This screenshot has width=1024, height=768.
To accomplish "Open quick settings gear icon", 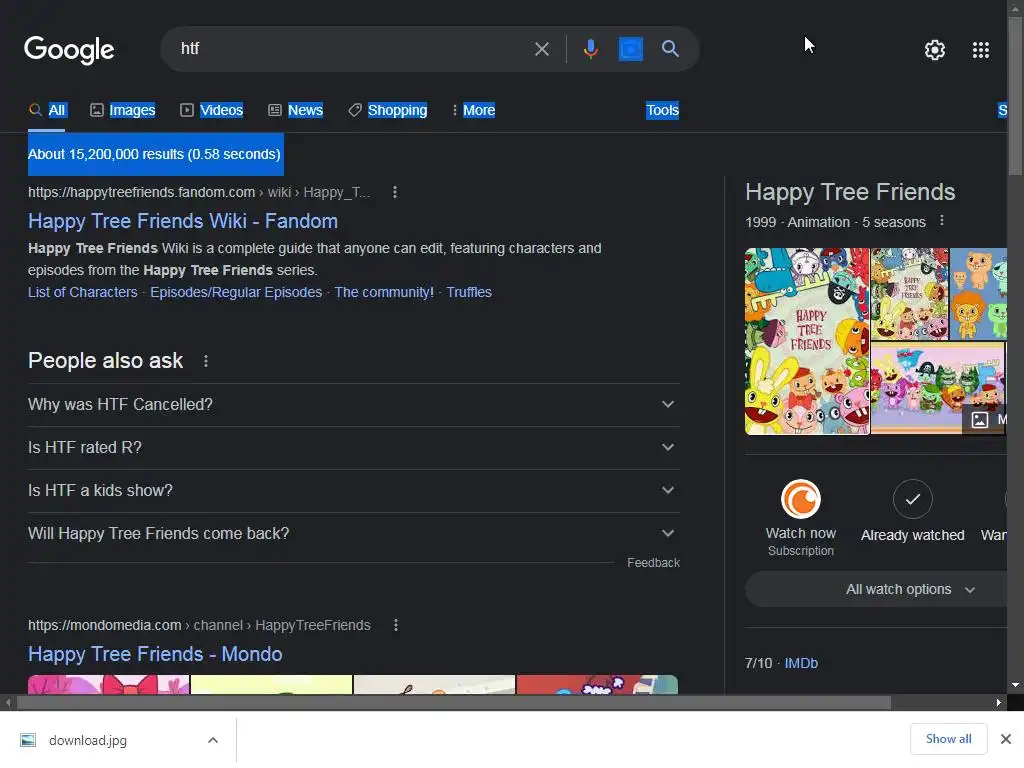I will point(935,50).
